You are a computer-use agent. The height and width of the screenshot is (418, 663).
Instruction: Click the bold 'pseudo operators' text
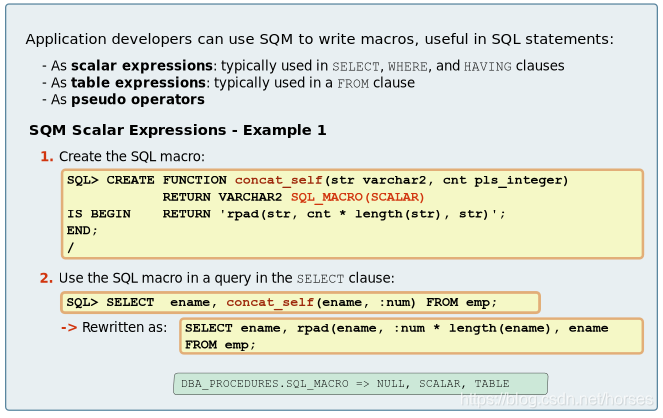point(138,99)
